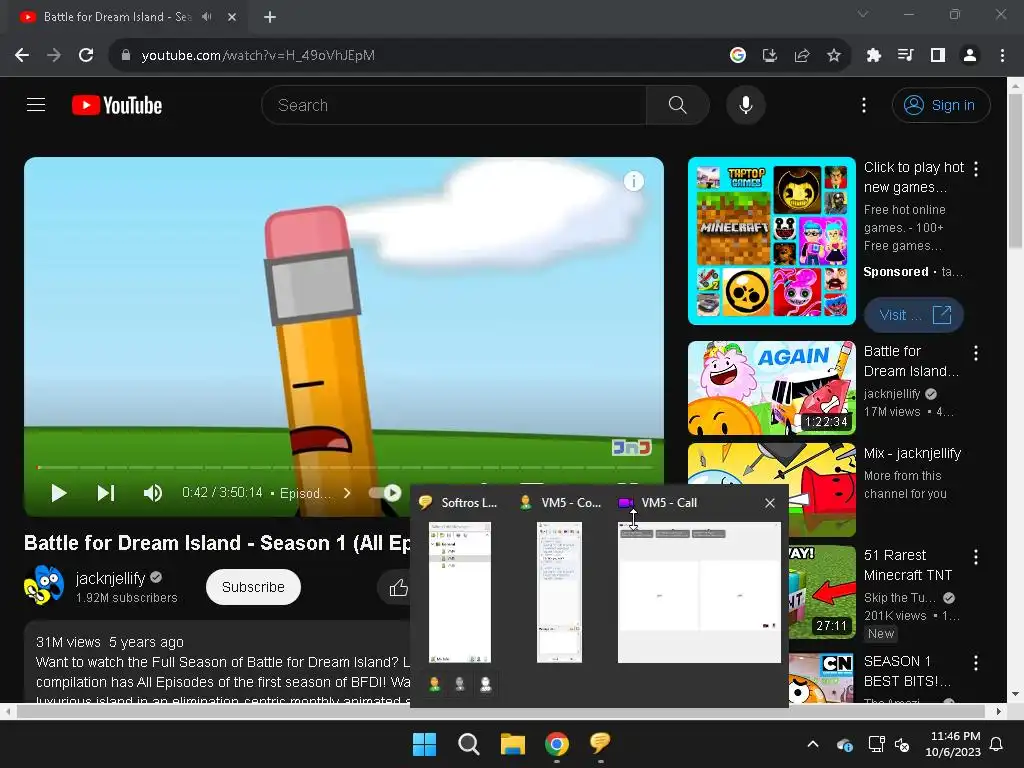The height and width of the screenshot is (768, 1024).
Task: Click the video progress bar
Action: coord(344,468)
